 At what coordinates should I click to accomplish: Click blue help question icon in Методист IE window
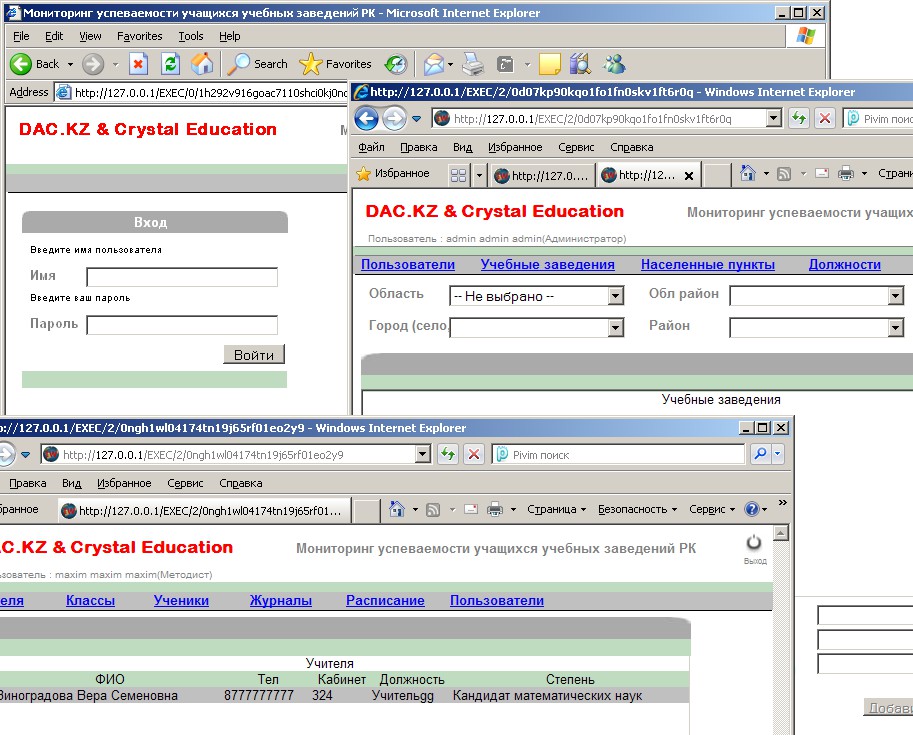(x=752, y=509)
